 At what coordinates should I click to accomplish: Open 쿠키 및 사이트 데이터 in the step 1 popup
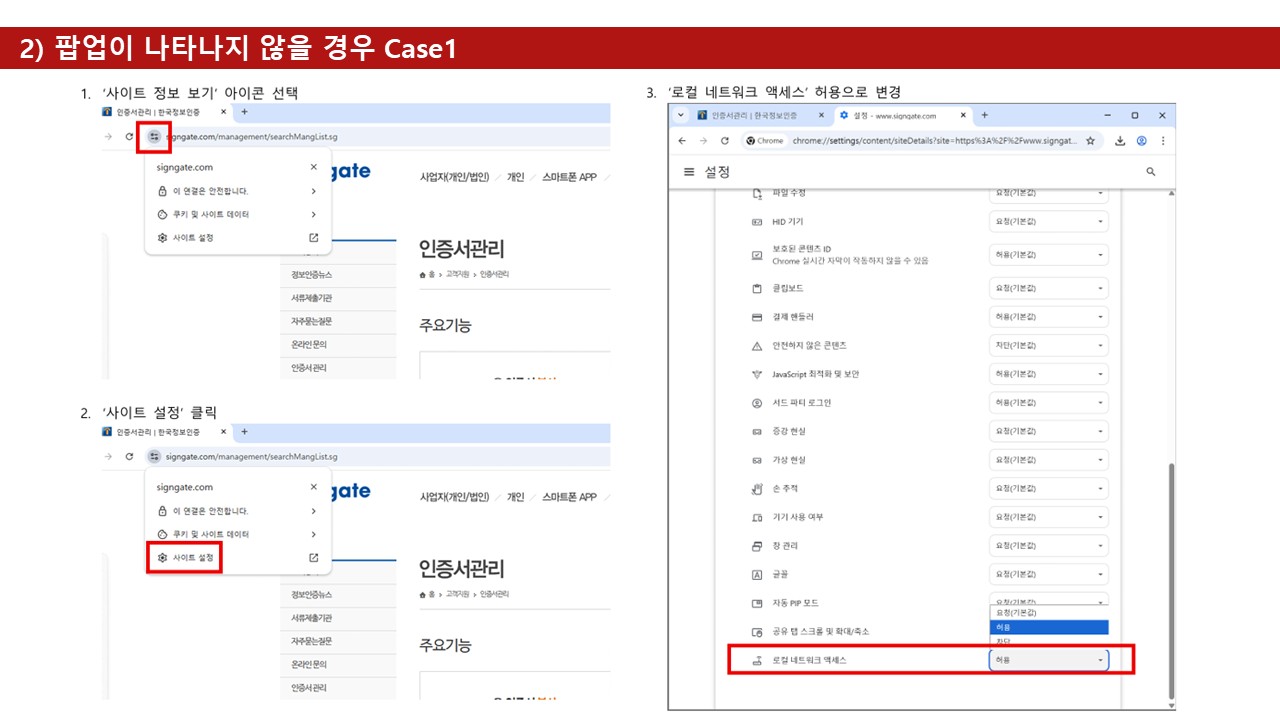[x=236, y=214]
